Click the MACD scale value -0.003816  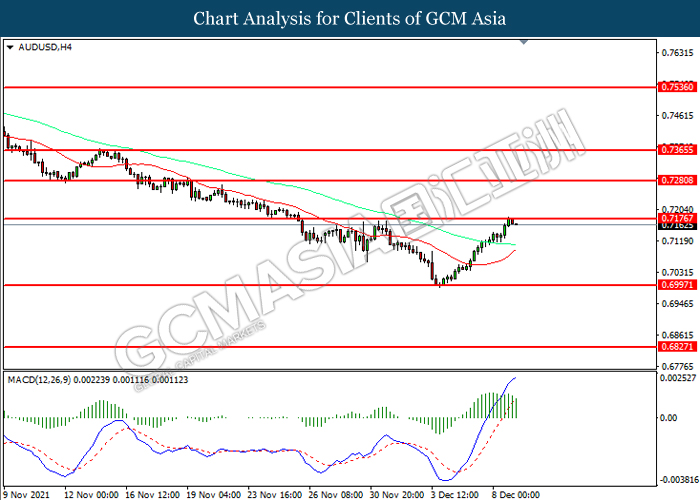click(x=678, y=480)
